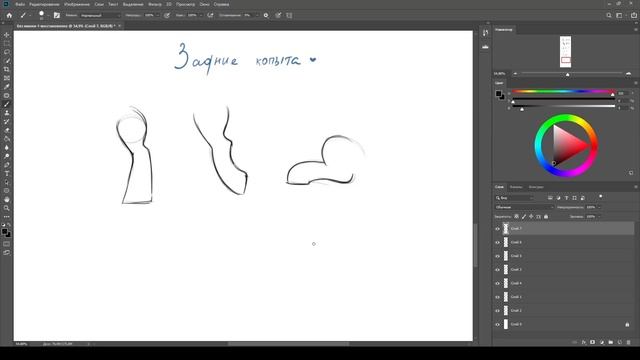The image size is (640, 360).
Task: Select the Crop tool
Action: (7, 69)
